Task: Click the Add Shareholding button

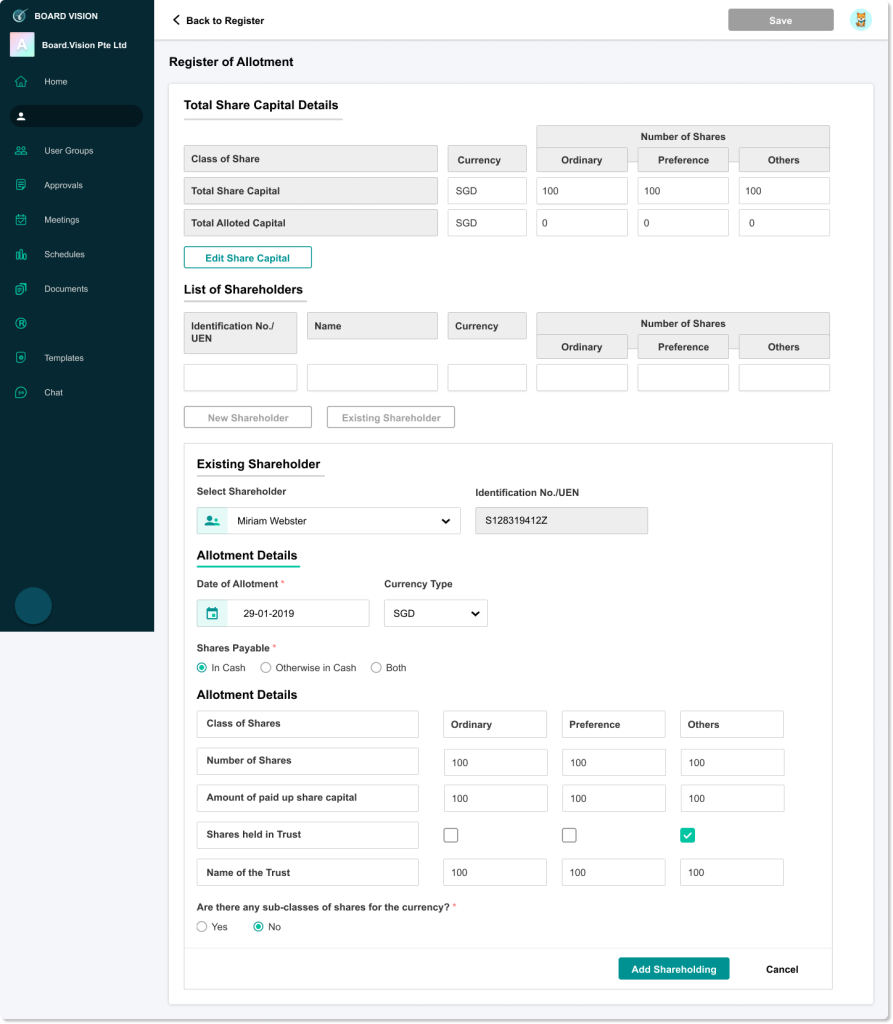Action: click(x=673, y=969)
